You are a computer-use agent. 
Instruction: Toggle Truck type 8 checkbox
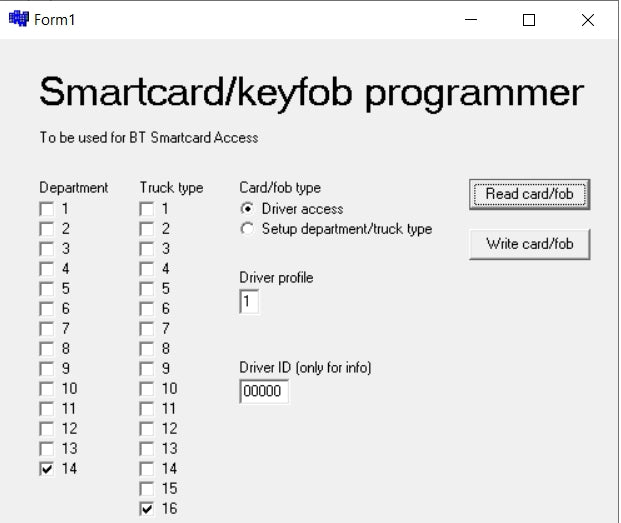(146, 349)
